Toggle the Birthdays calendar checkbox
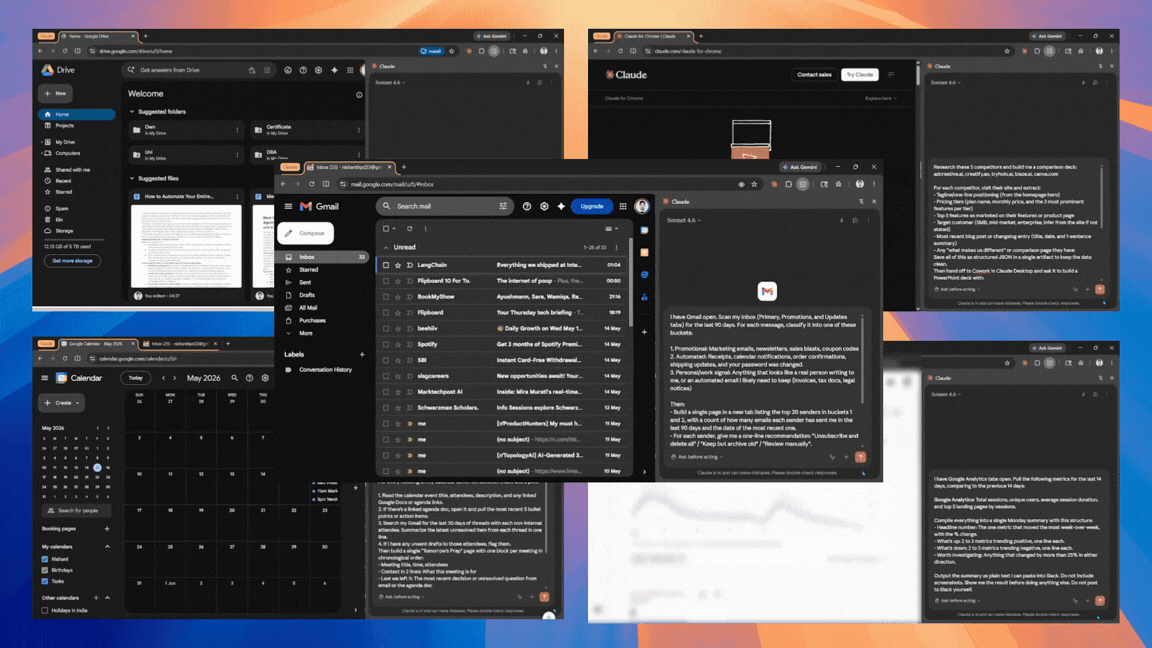 coord(45,570)
